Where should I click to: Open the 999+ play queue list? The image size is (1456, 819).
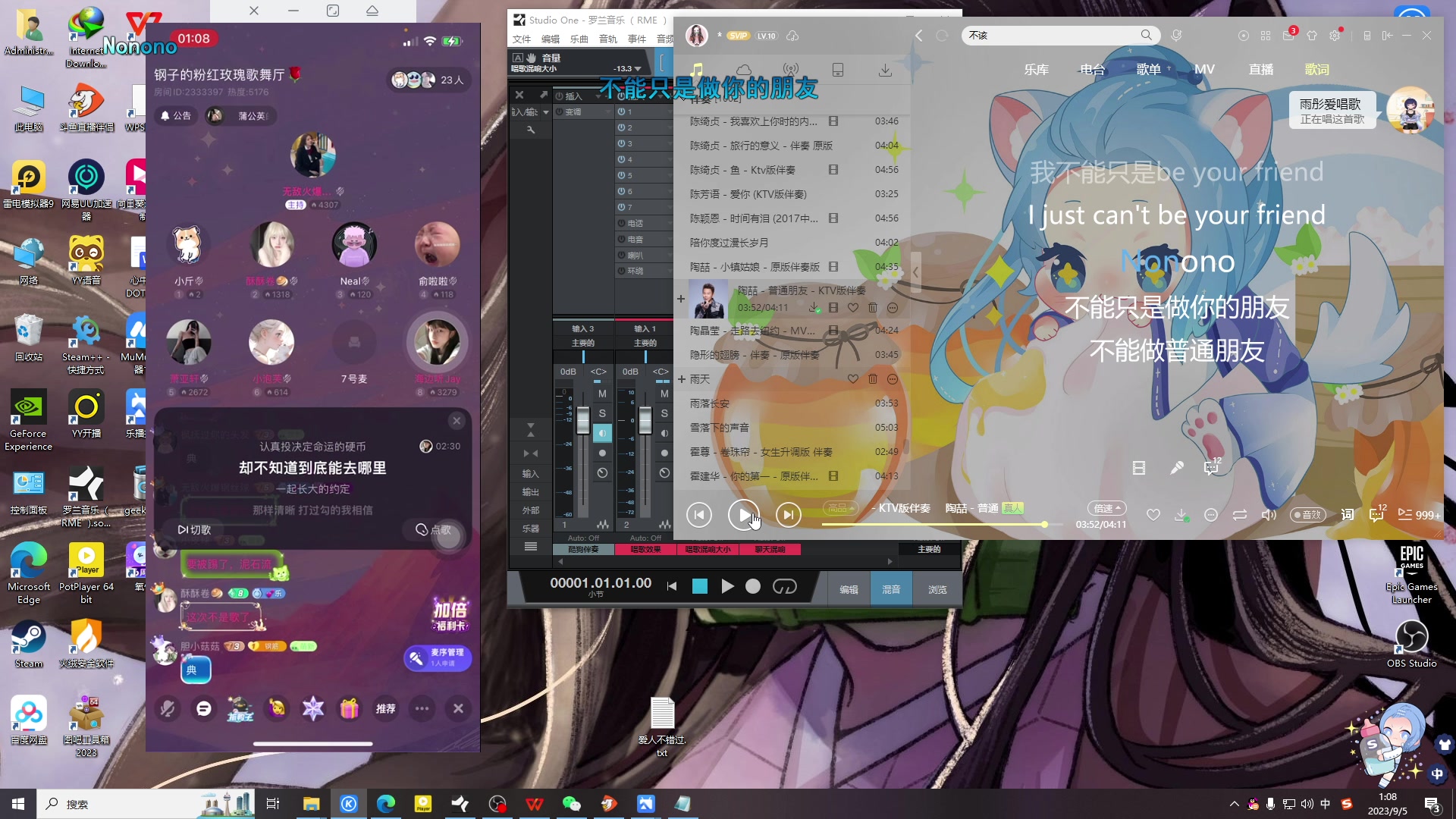tap(1418, 515)
